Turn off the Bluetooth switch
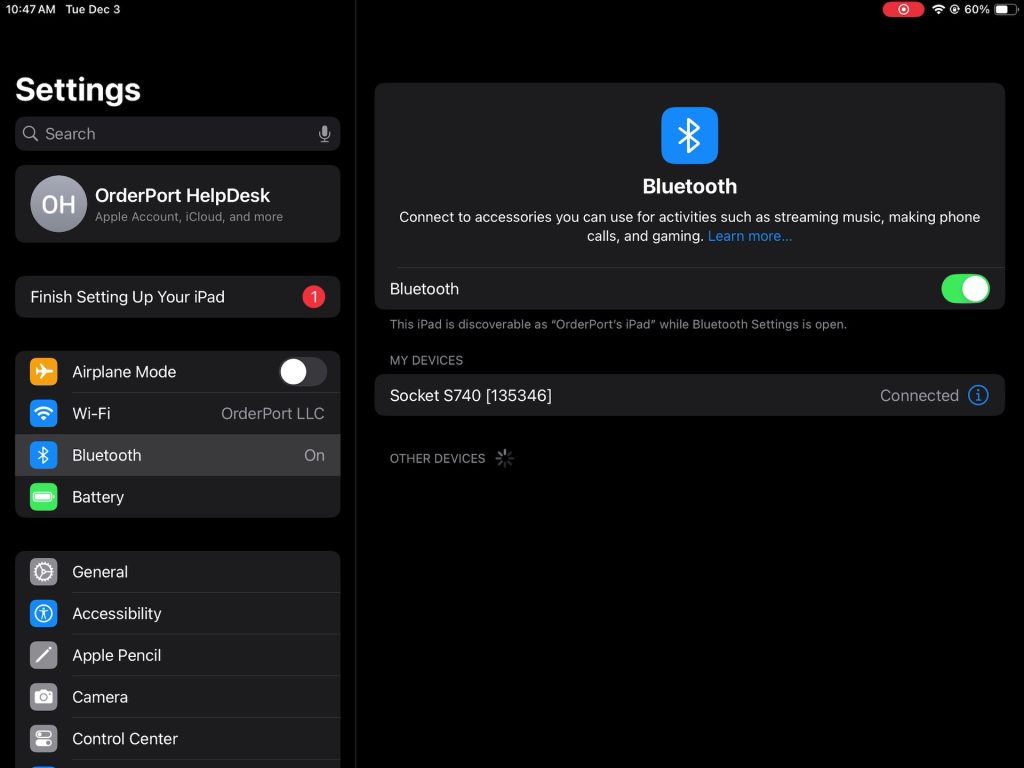1024x768 pixels. [x=964, y=289]
